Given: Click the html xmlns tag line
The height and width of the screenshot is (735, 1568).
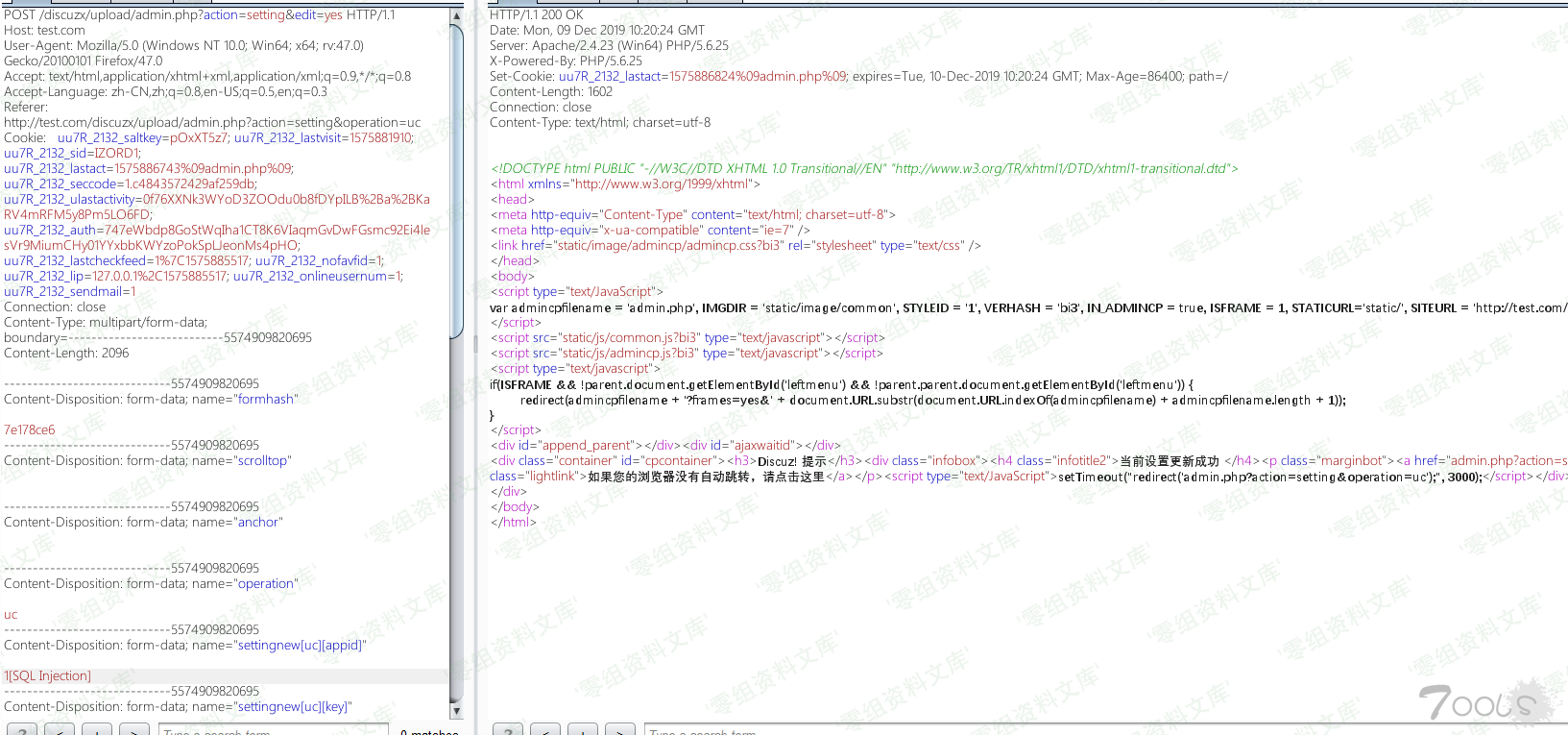Looking at the screenshot, I should point(625,184).
